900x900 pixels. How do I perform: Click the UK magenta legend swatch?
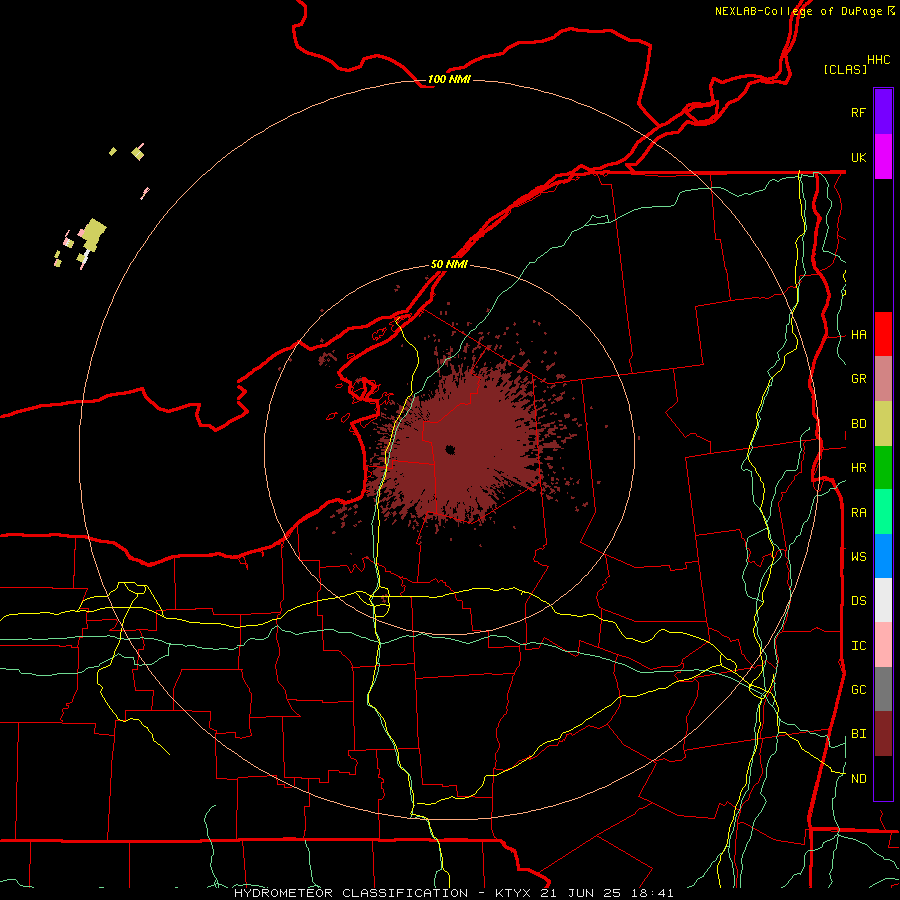tap(883, 157)
